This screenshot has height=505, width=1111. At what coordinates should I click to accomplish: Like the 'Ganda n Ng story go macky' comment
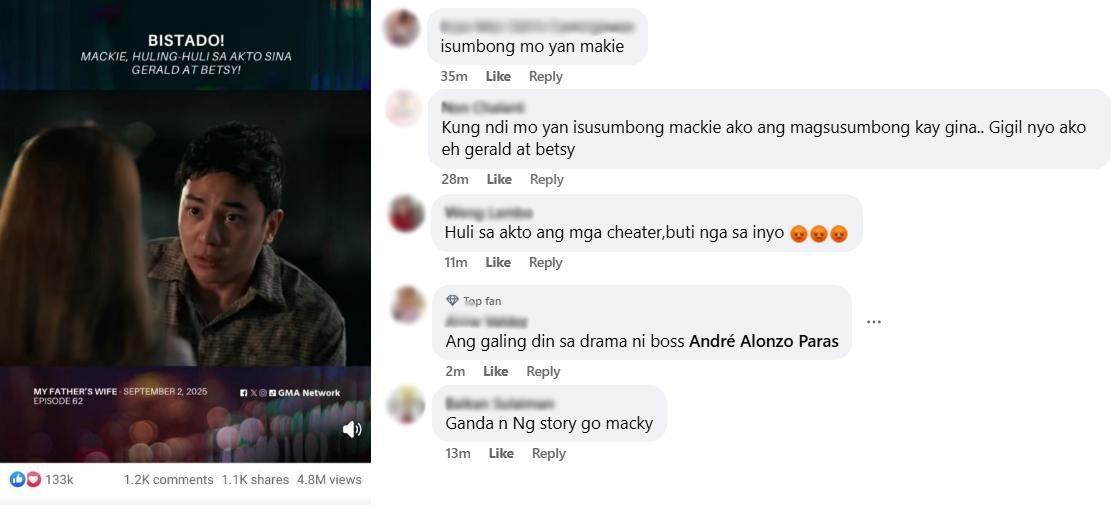point(501,453)
